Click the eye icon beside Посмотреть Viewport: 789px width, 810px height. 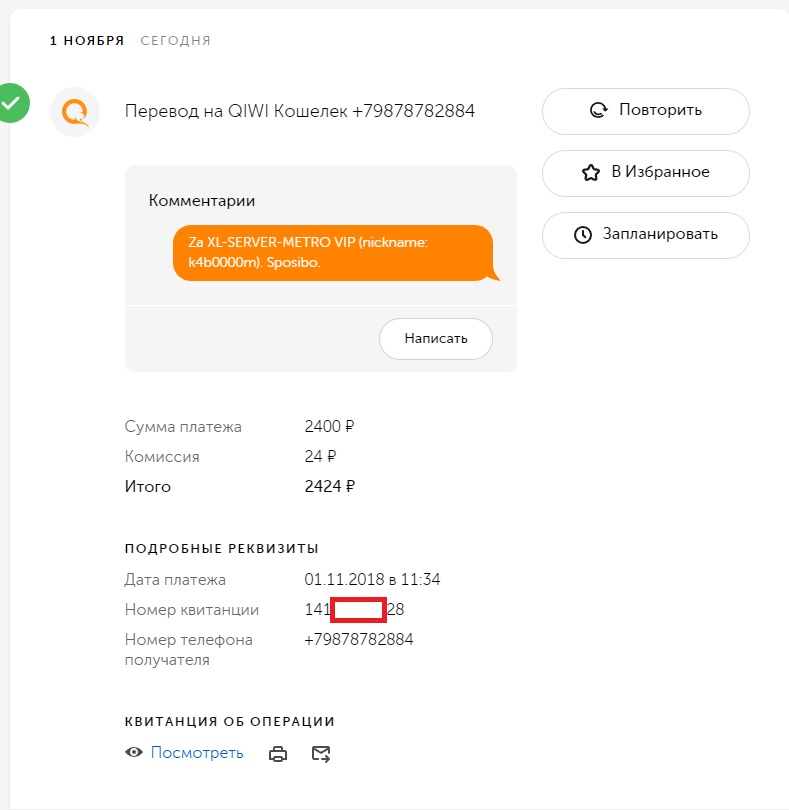click(x=134, y=753)
